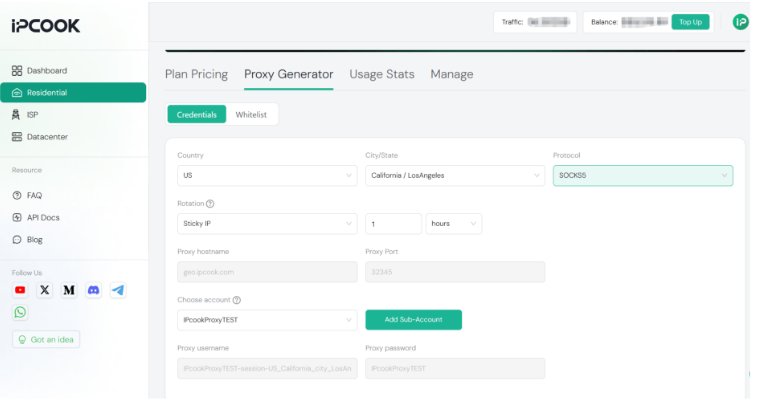Open the Telegram social link
Image resolution: width=768 pixels, height=415 pixels.
(x=118, y=290)
